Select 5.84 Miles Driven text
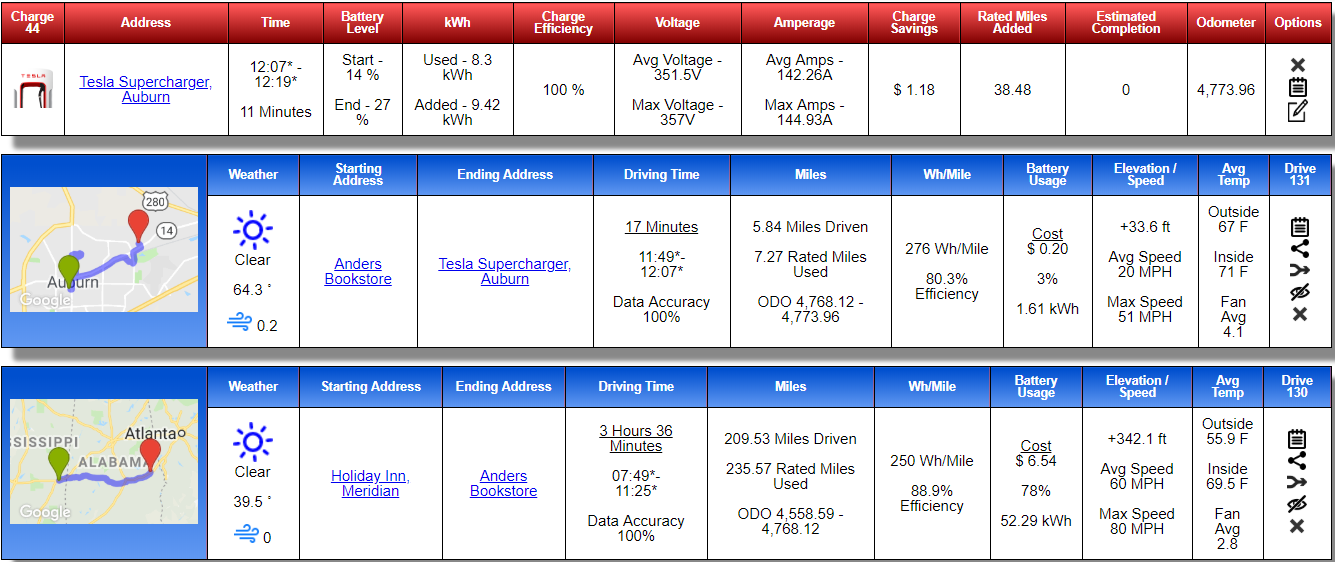The width and height of the screenshot is (1335, 562). pyautogui.click(x=810, y=227)
